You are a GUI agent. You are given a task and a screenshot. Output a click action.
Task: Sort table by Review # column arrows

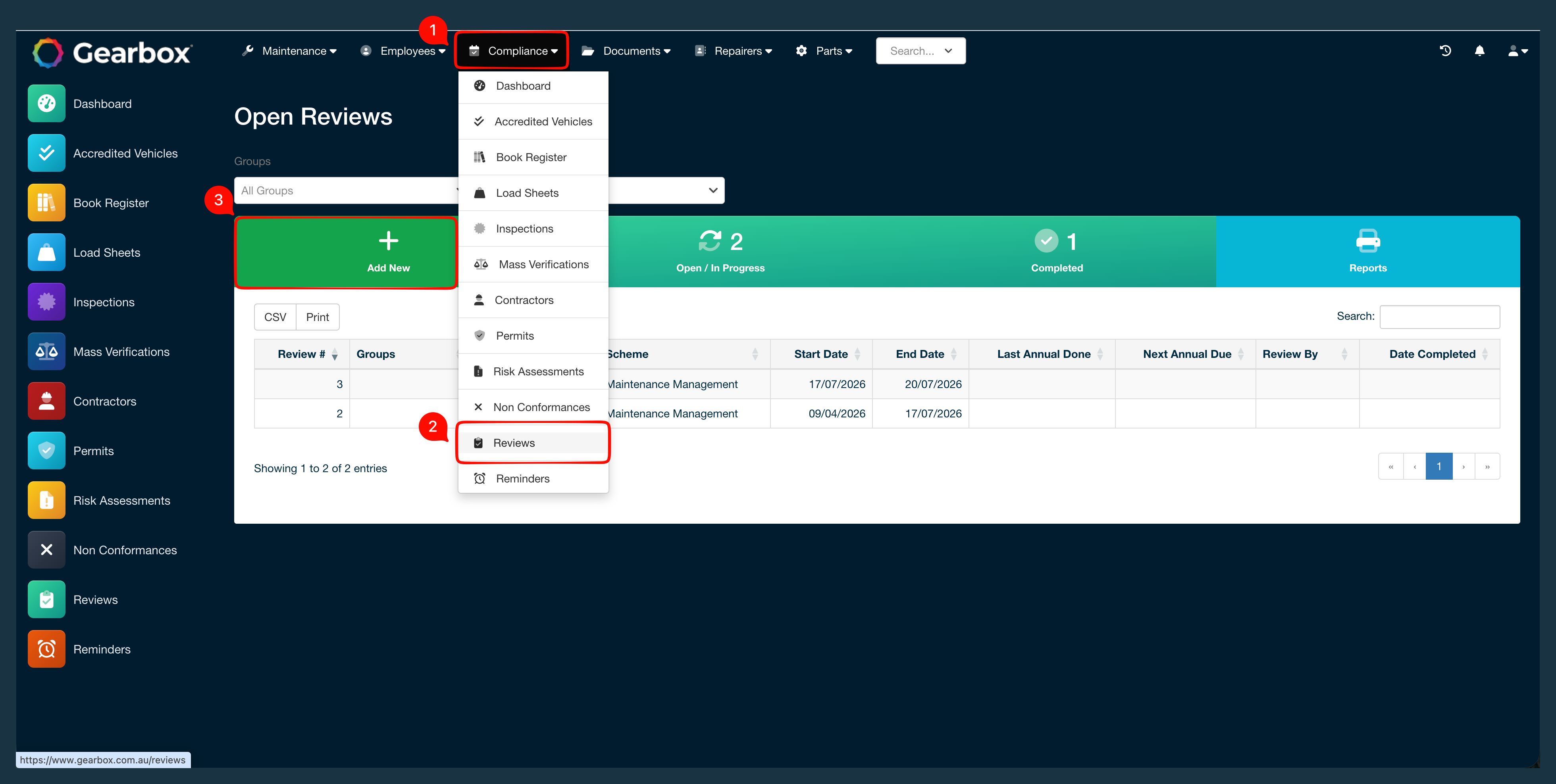click(x=335, y=354)
